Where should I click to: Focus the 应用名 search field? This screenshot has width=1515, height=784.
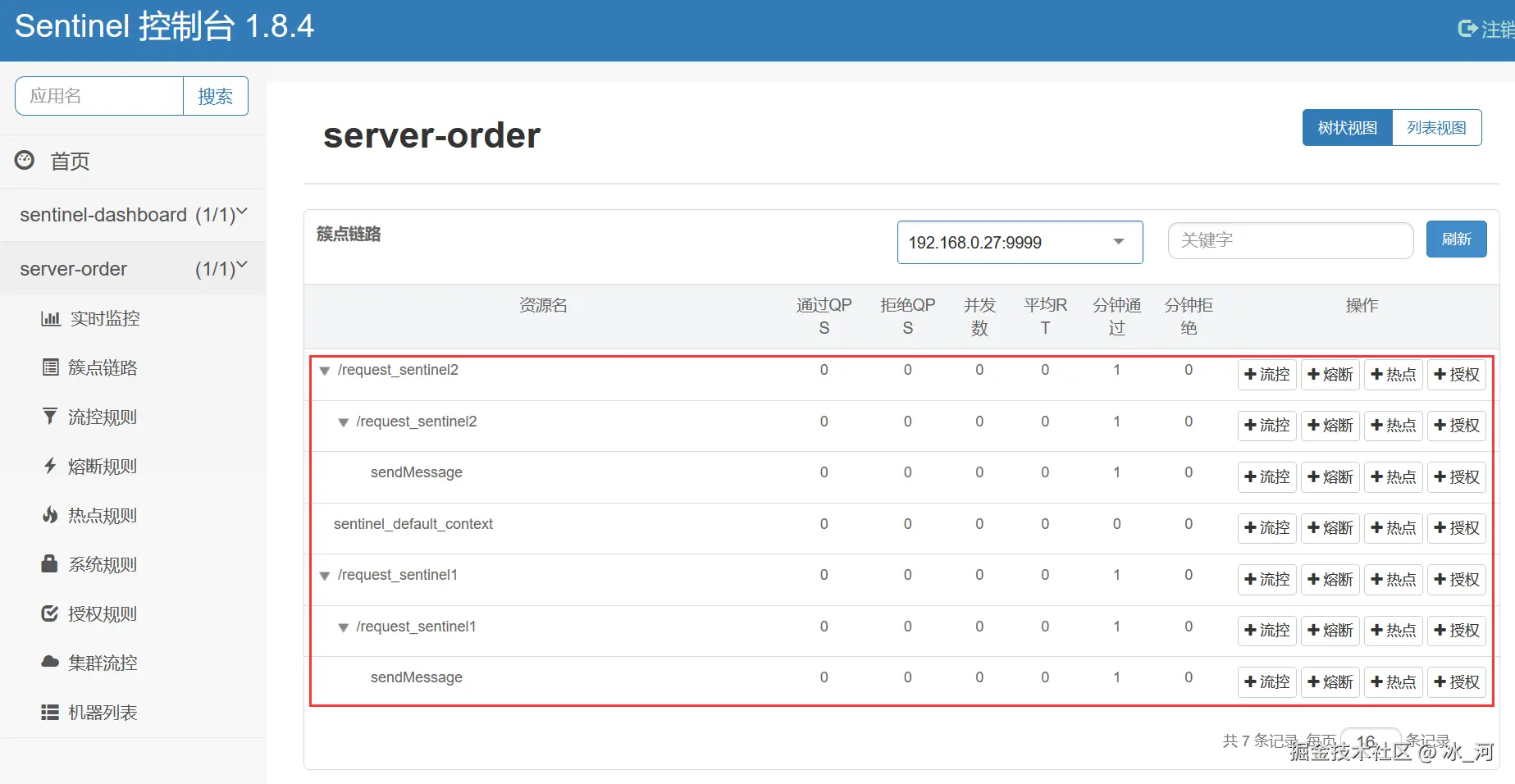[x=99, y=96]
